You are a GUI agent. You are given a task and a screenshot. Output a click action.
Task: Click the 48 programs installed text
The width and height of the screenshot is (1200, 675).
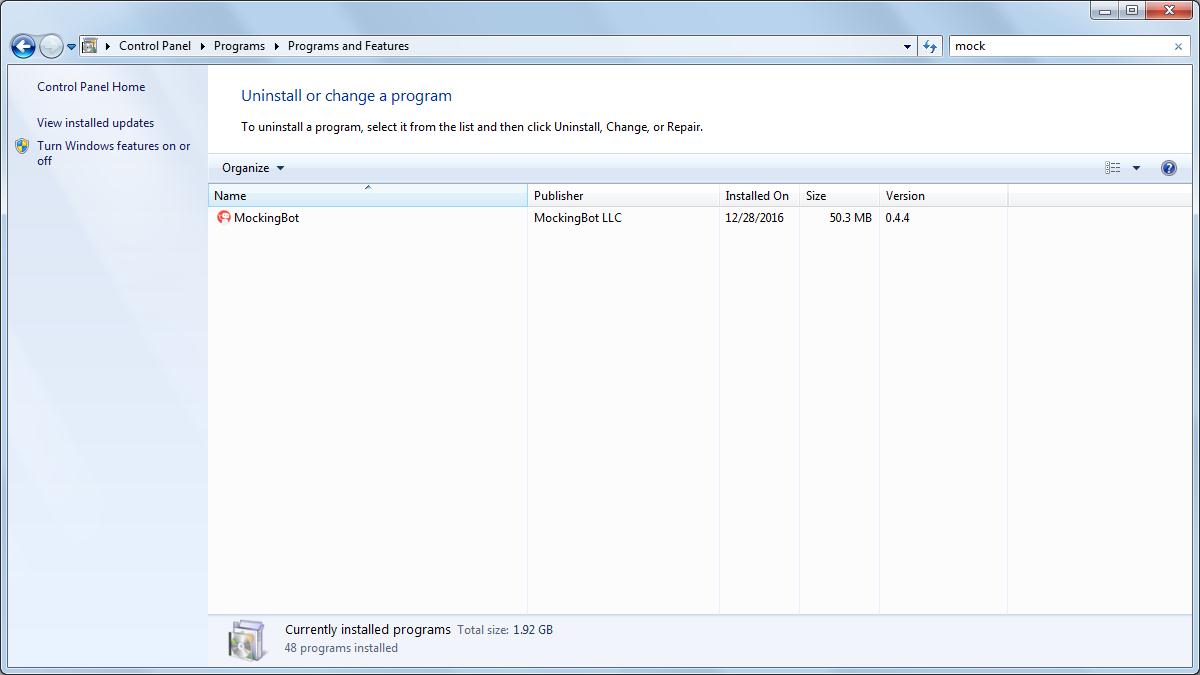click(341, 648)
